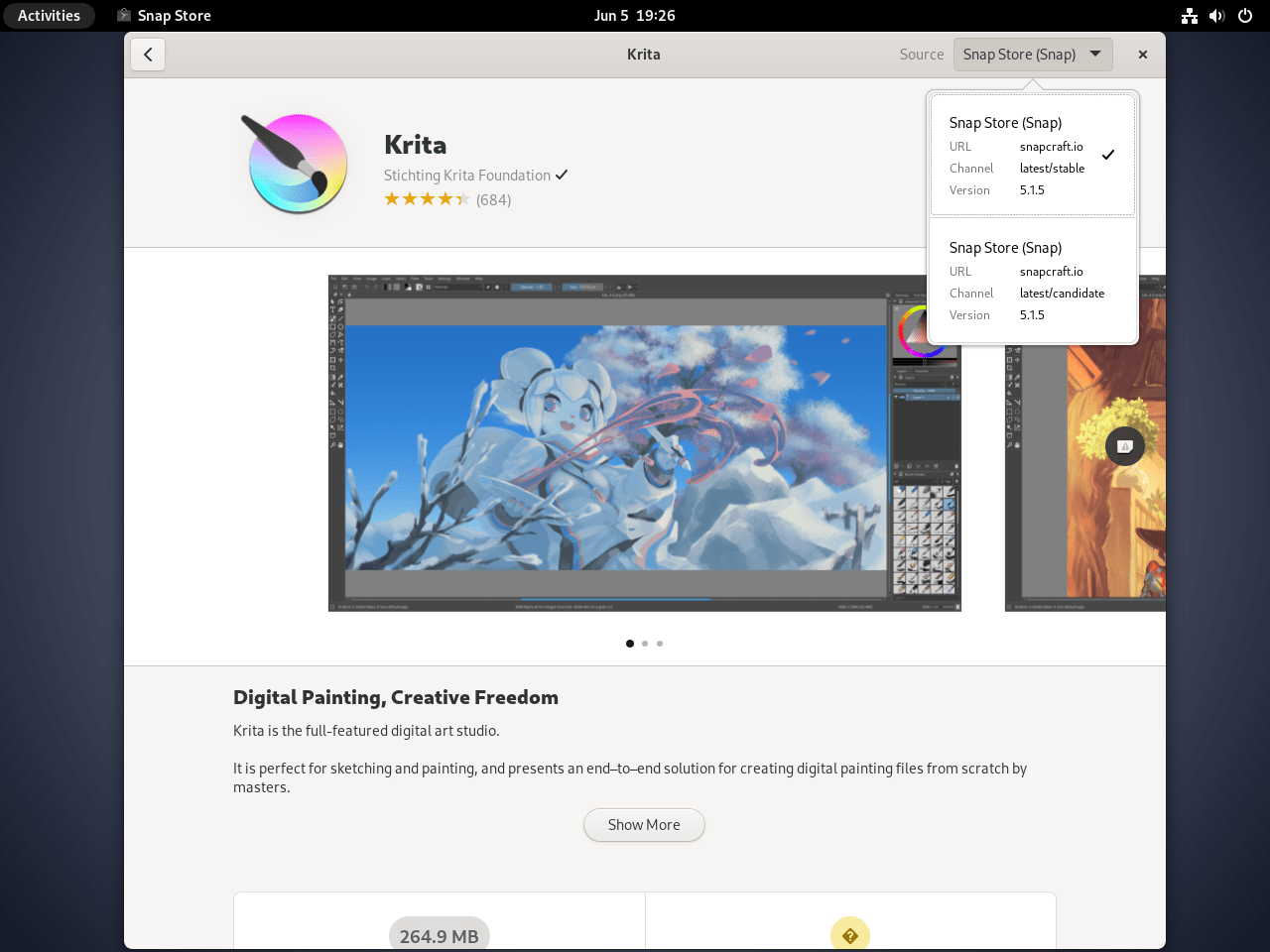Screen dimensions: 1270x952
Task: Select the latest/candidate channel source
Action: click(x=1033, y=280)
